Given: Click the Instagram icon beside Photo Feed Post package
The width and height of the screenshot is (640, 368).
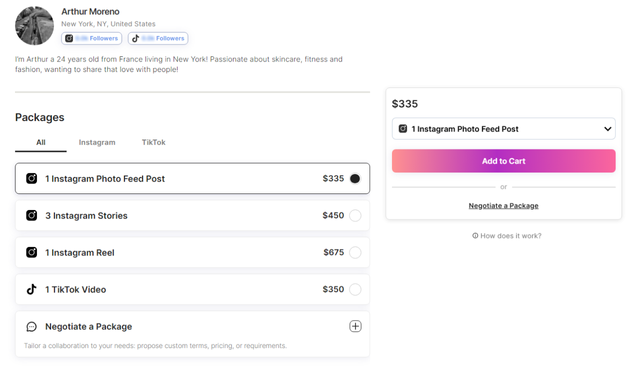Looking at the screenshot, I should (x=31, y=178).
